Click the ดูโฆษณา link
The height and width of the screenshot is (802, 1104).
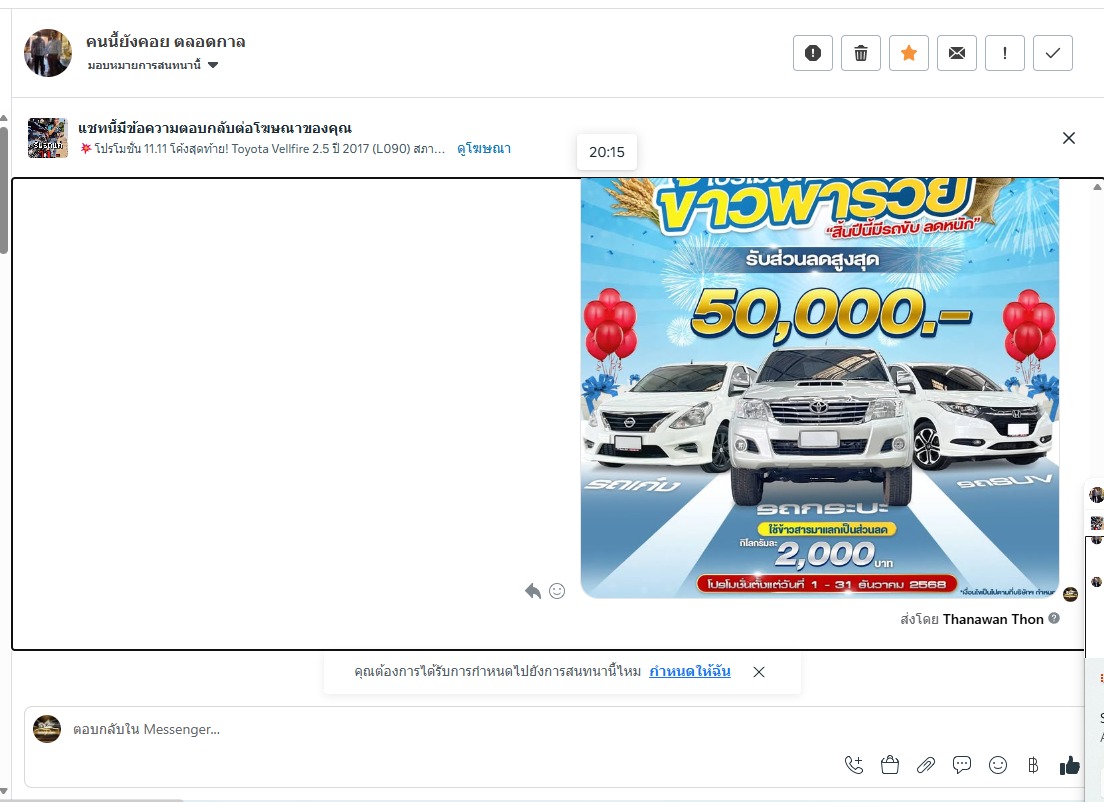[484, 149]
